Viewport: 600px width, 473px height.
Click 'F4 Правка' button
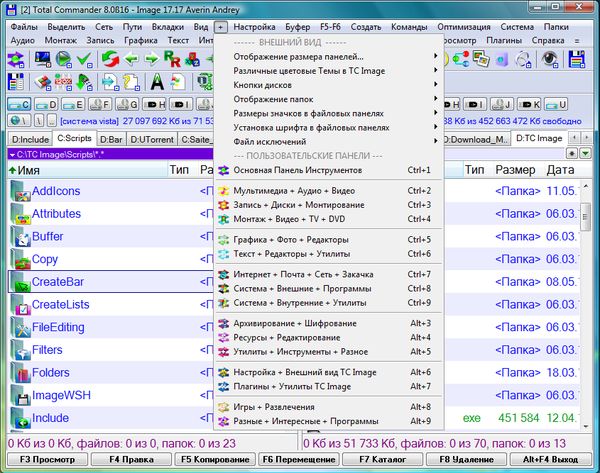(131, 459)
